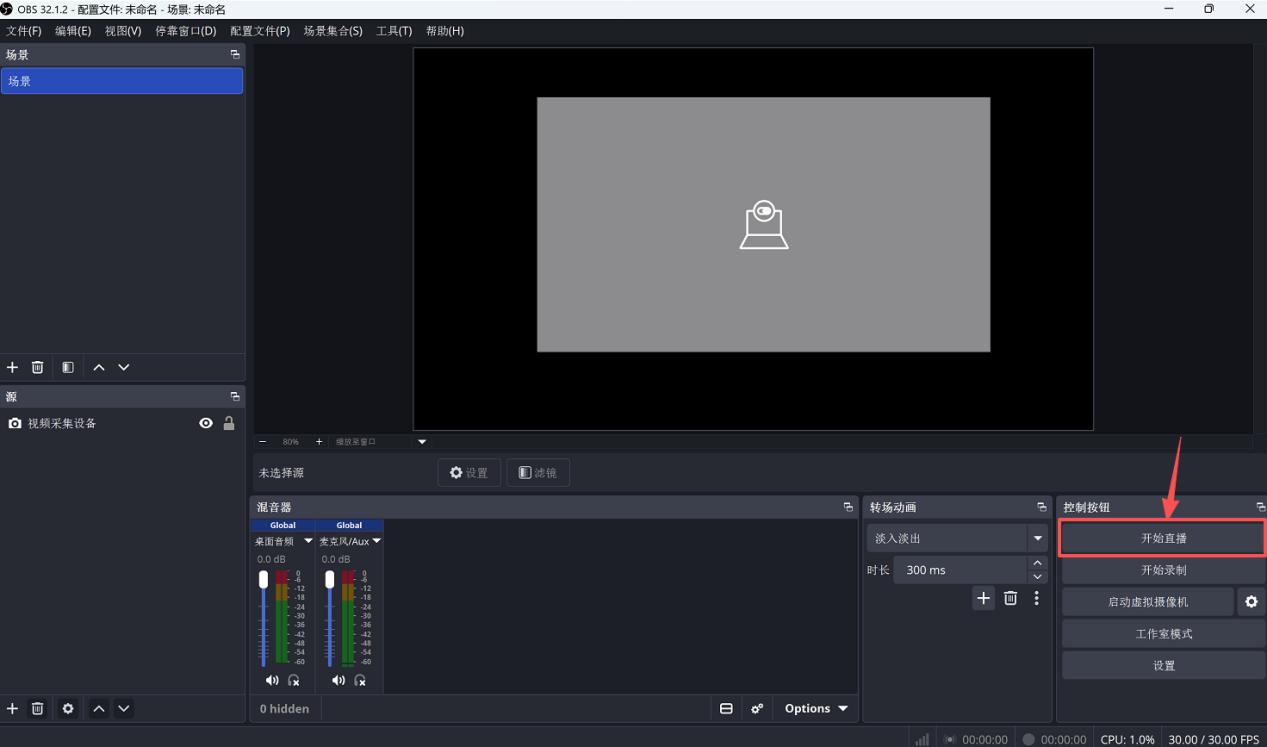Image resolution: width=1267 pixels, height=747 pixels.
Task: Adjust 桌面音频 volume slider
Action: 264,618
